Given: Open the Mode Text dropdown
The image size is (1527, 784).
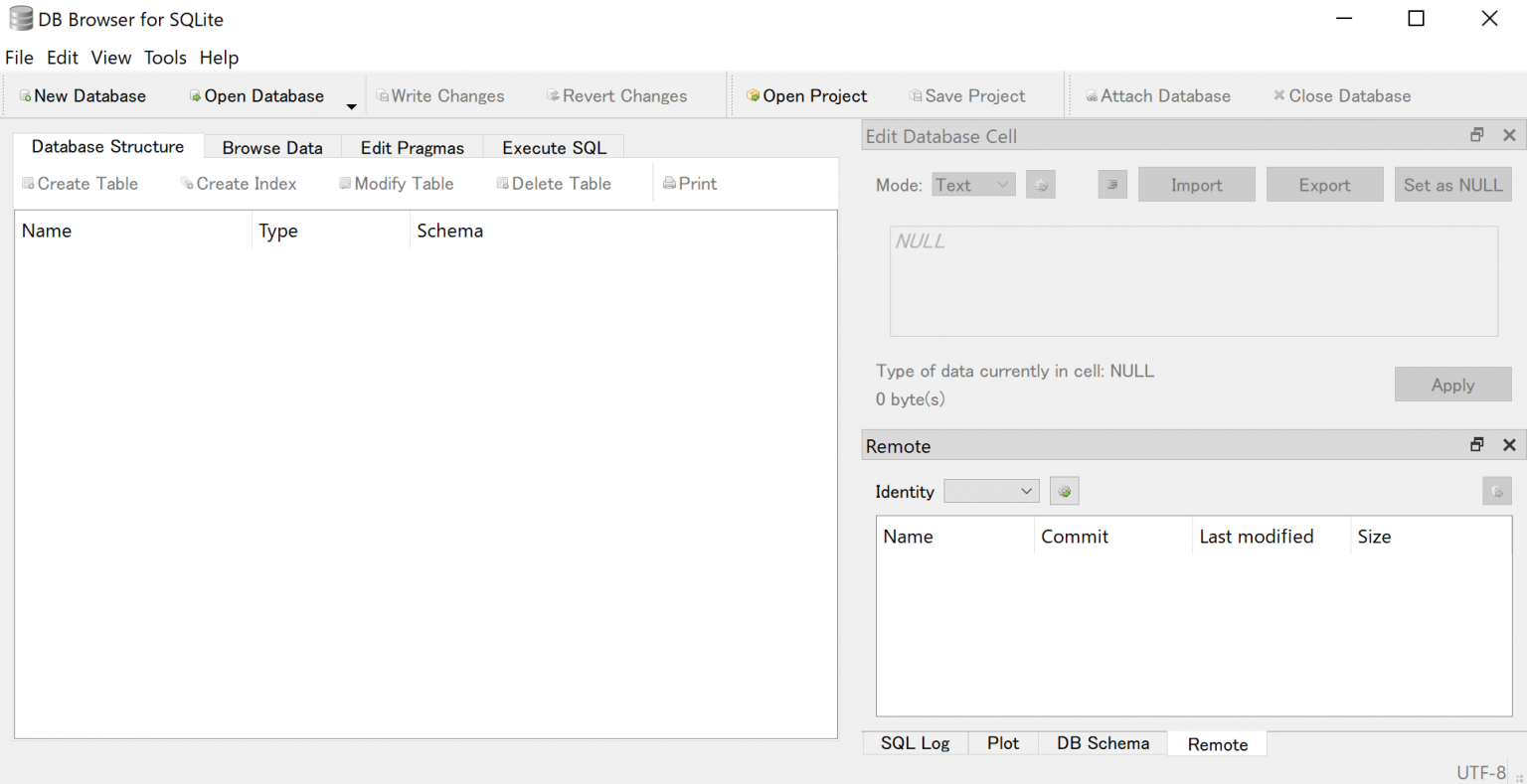Looking at the screenshot, I should pyautogui.click(x=973, y=185).
